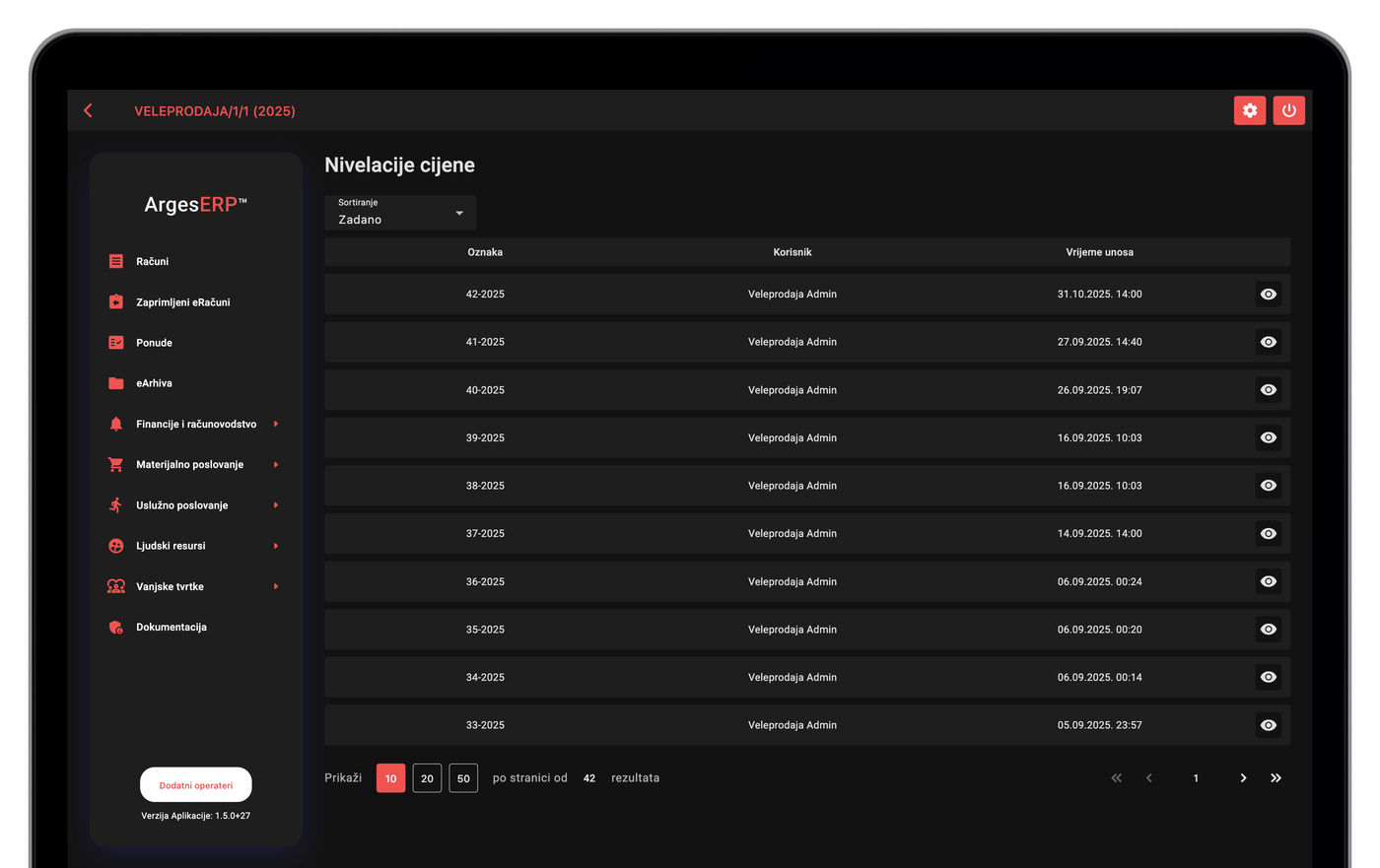
Task: Click the cart icon for Materijalno poslovanje
Action: pos(116,464)
